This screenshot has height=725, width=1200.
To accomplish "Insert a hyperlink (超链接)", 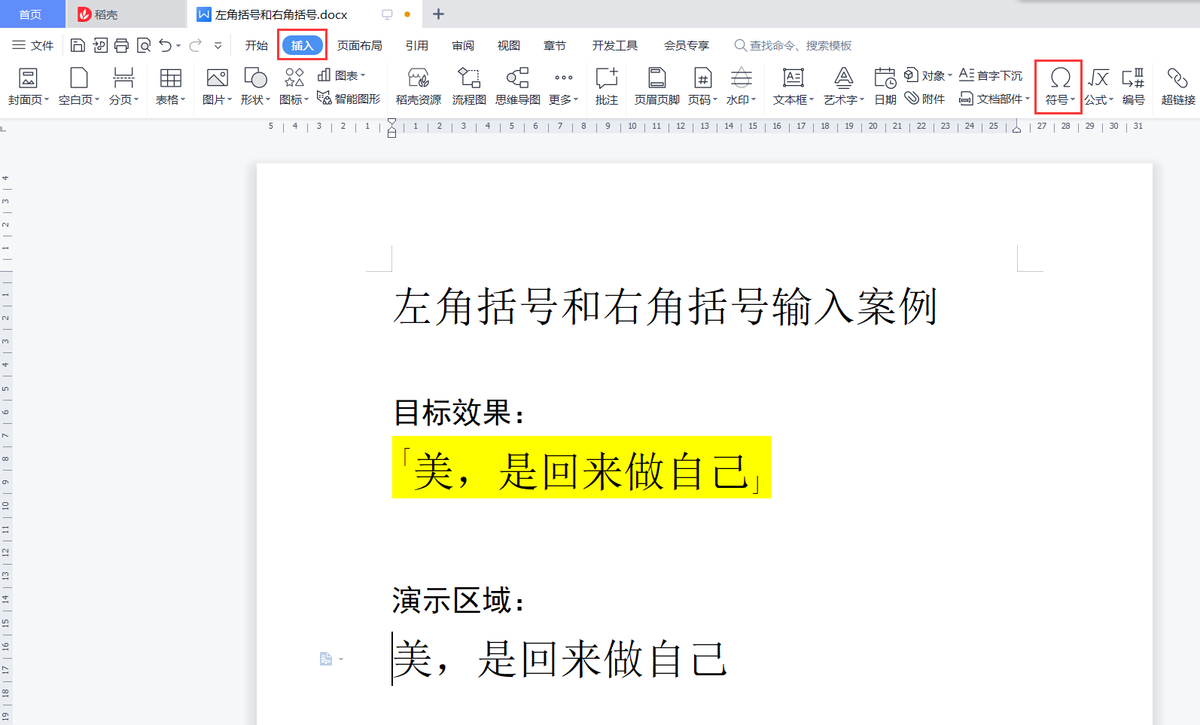I will click(1177, 87).
